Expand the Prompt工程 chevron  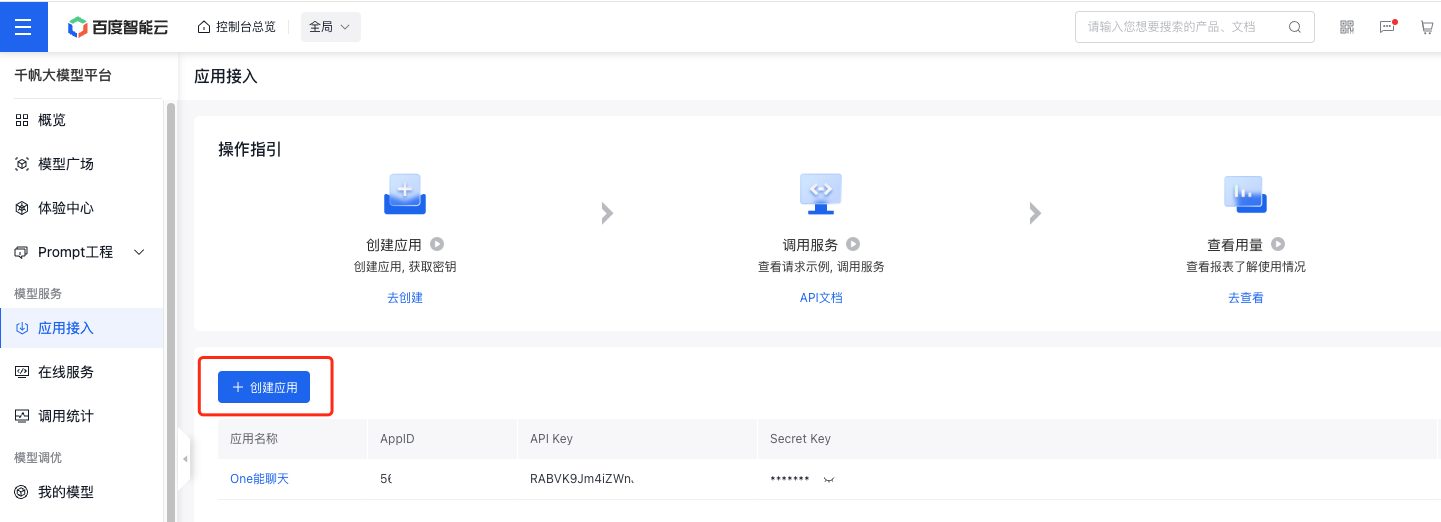(139, 252)
